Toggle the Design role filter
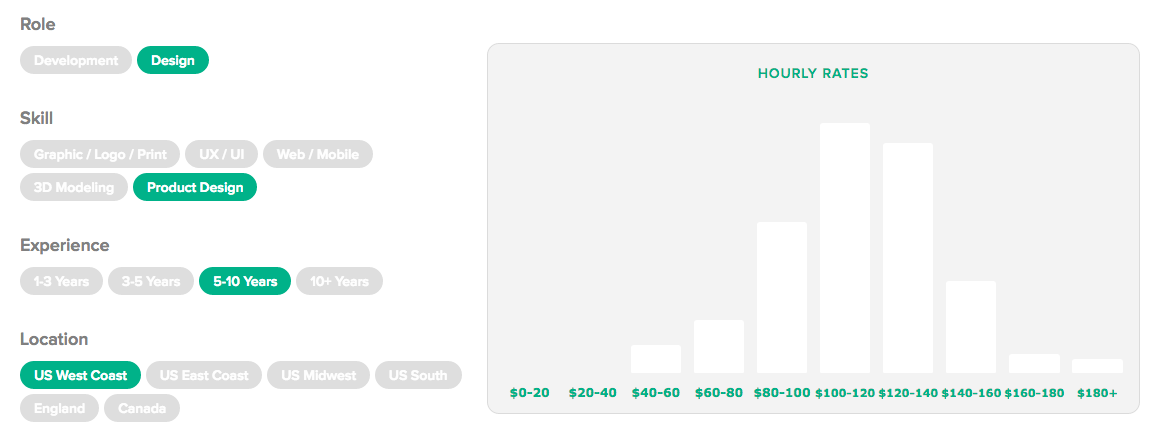Viewport: 1159px width, 436px height. [173, 60]
